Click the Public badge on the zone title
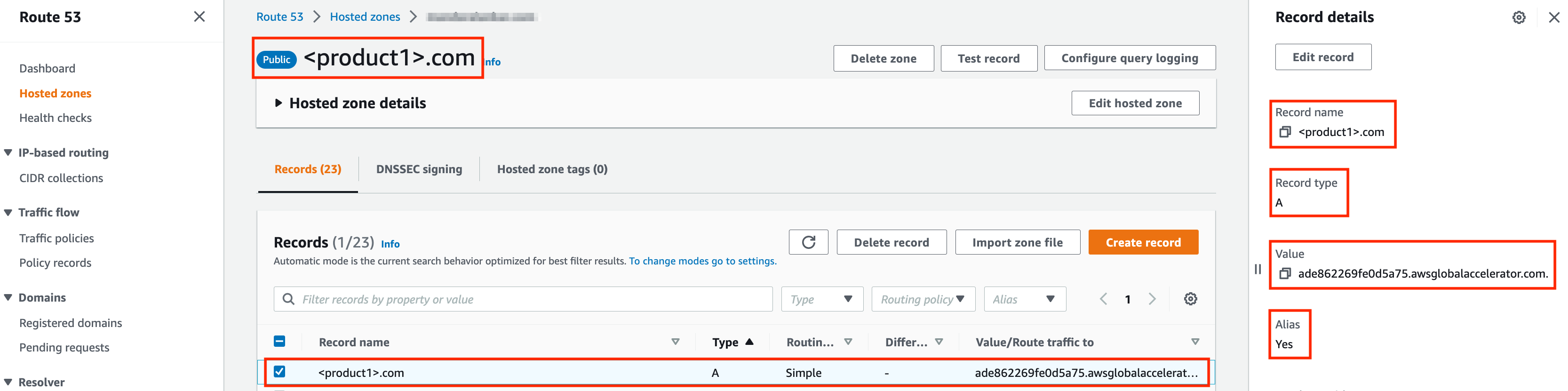Screen dimensions: 1568x391 [x=277, y=60]
